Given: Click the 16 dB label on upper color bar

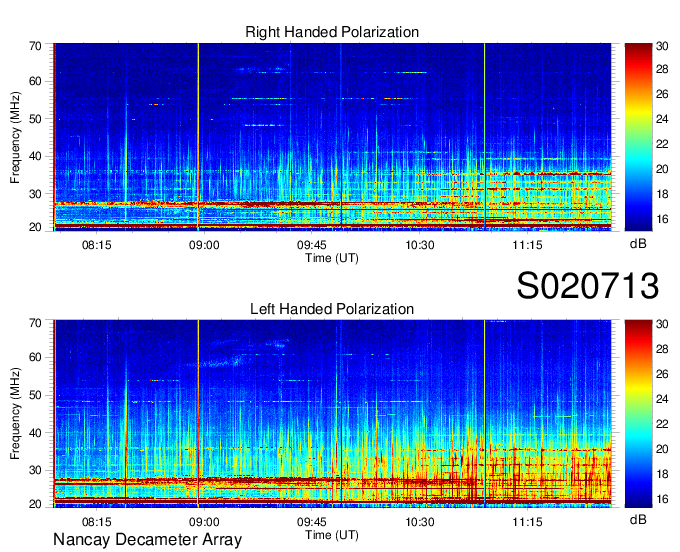Looking at the screenshot, I should (x=662, y=219).
